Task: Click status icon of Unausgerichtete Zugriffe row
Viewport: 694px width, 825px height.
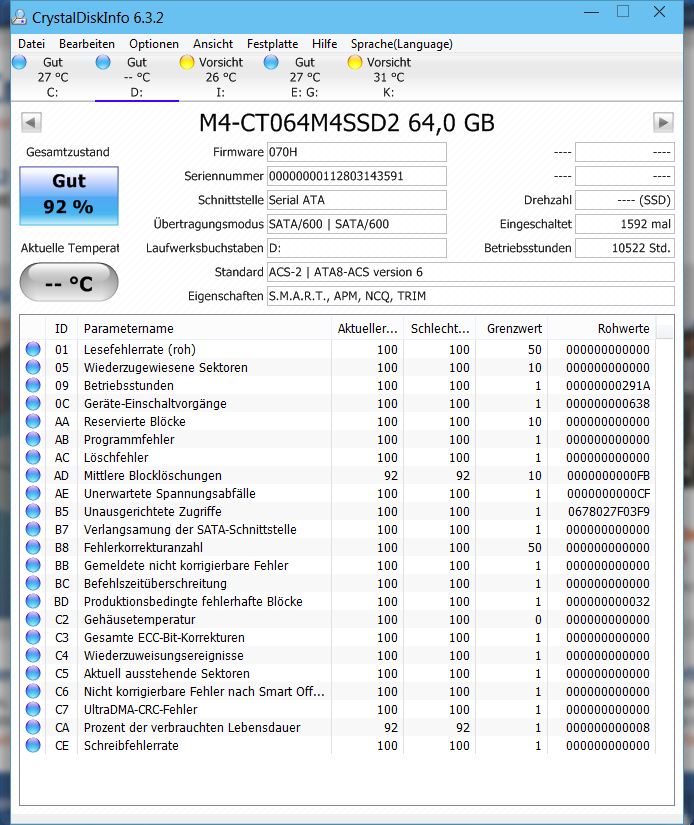Action: point(33,511)
